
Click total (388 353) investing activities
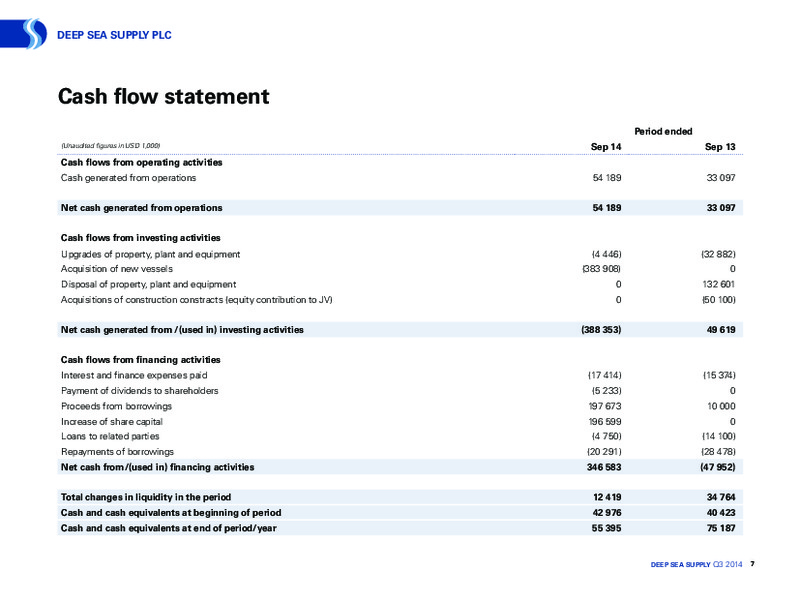click(602, 330)
